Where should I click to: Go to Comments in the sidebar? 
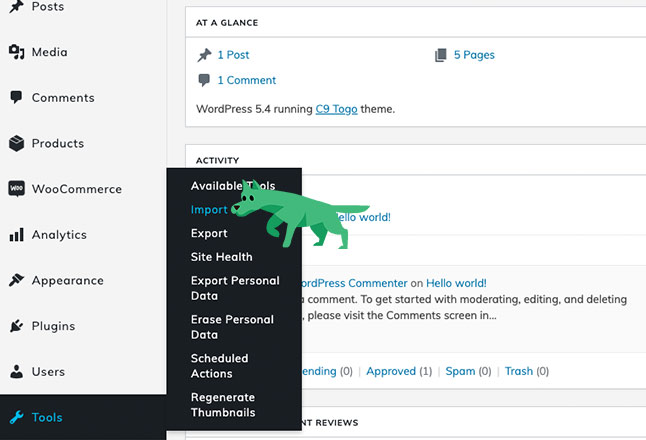click(63, 98)
